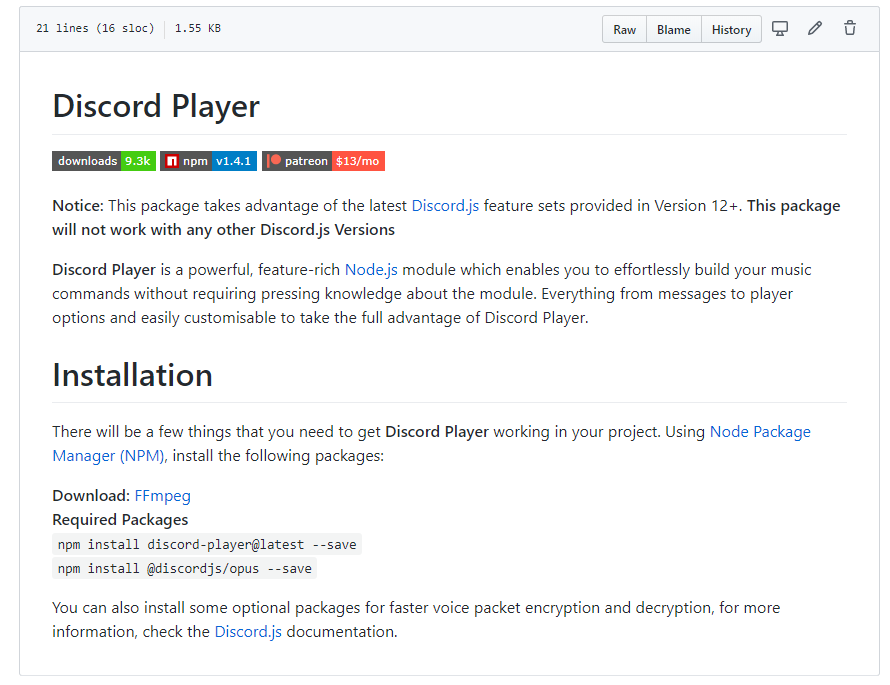The width and height of the screenshot is (890, 685).
Task: Click the 'npm install @discordjs/opus --save' code
Action: (x=184, y=569)
